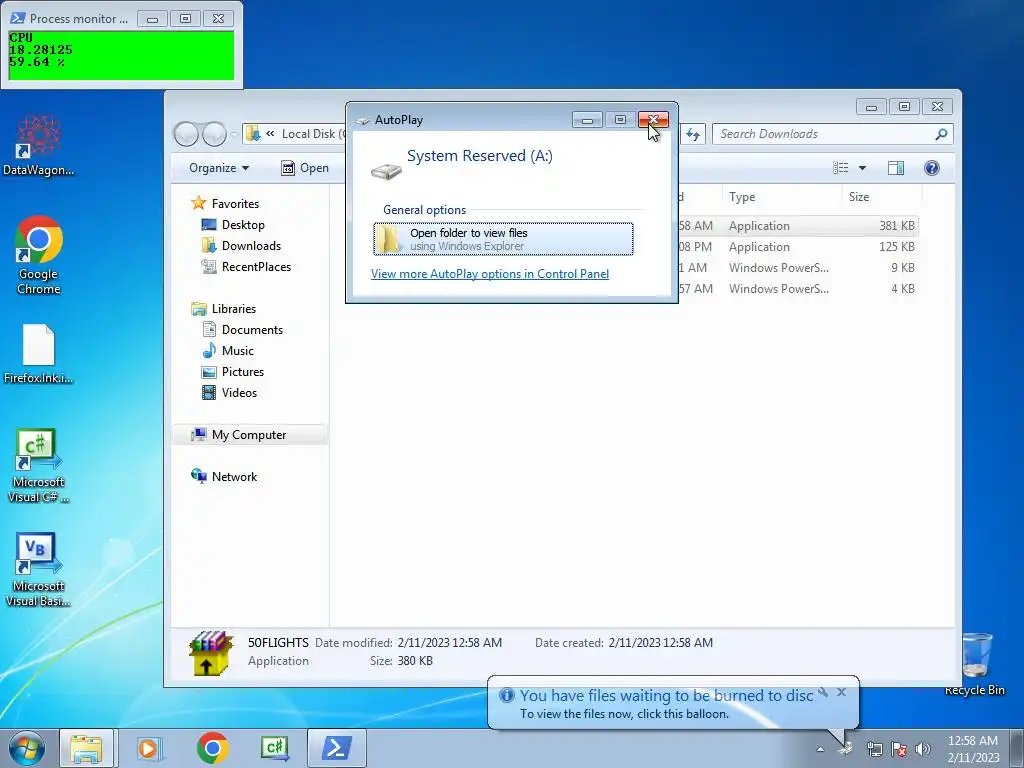Select Desktop under Favorites
Viewport: 1024px width, 768px height.
tap(233, 225)
